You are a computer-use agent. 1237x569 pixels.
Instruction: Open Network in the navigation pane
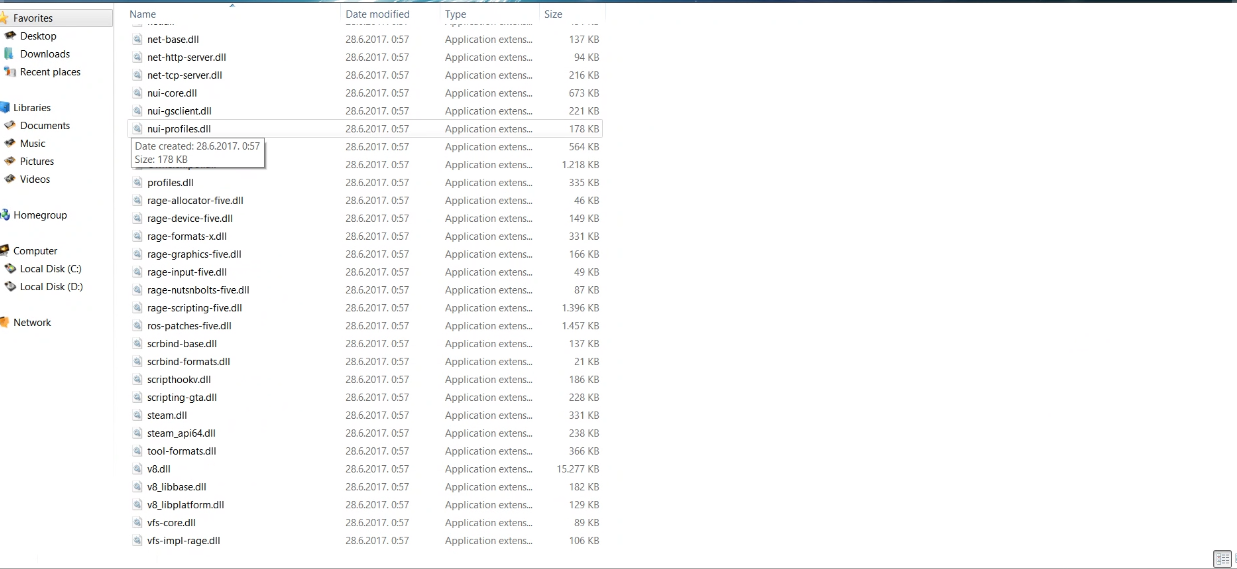pyautogui.click(x=32, y=322)
